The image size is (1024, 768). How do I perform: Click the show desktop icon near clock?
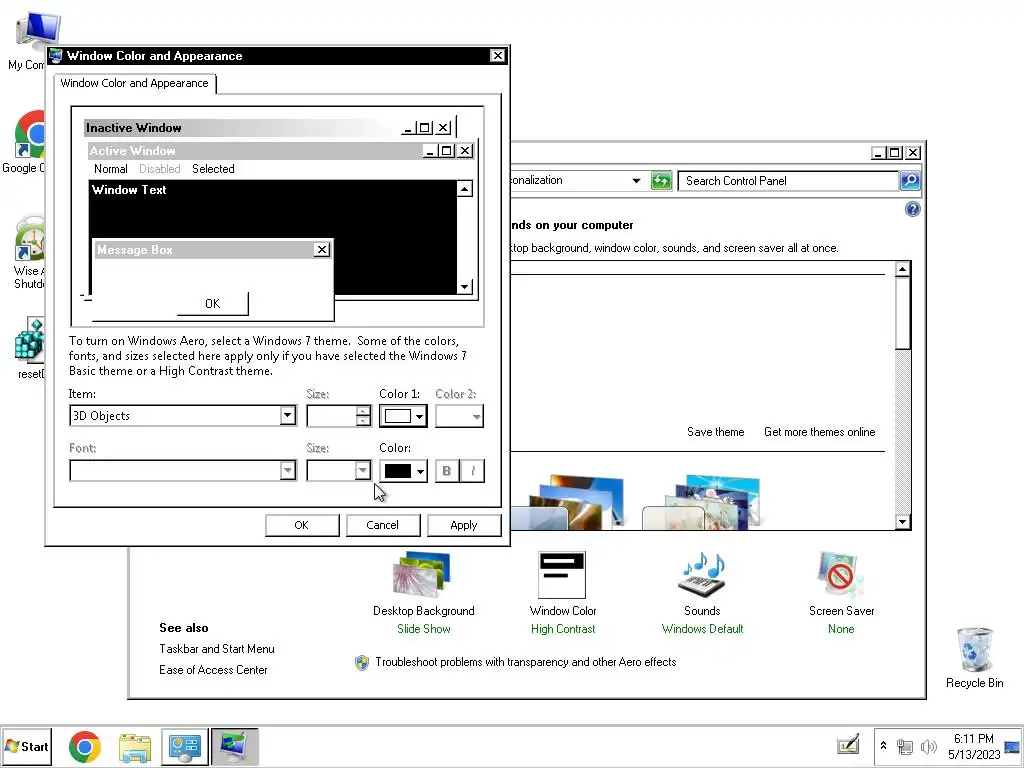click(x=1012, y=746)
